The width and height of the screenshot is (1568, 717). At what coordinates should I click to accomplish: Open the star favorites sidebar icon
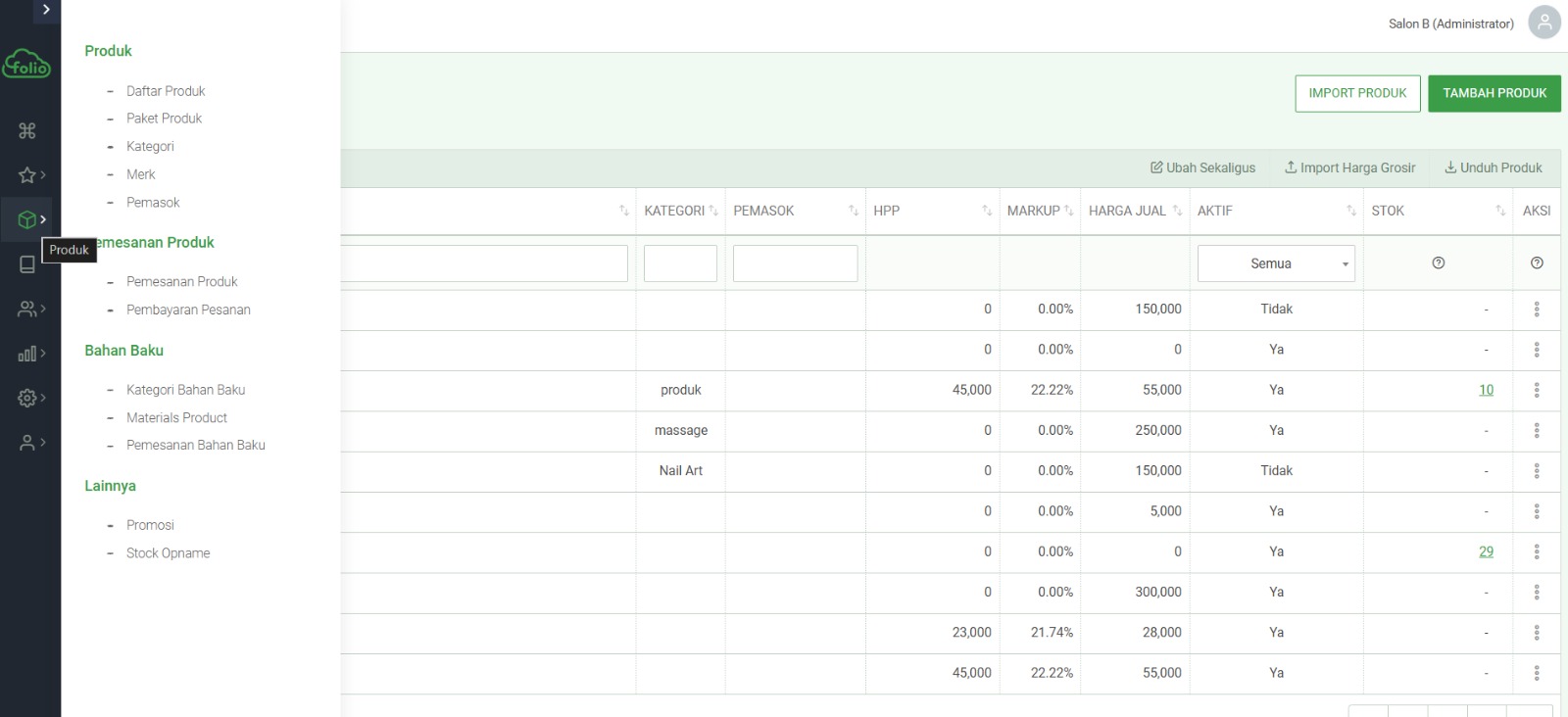[27, 175]
